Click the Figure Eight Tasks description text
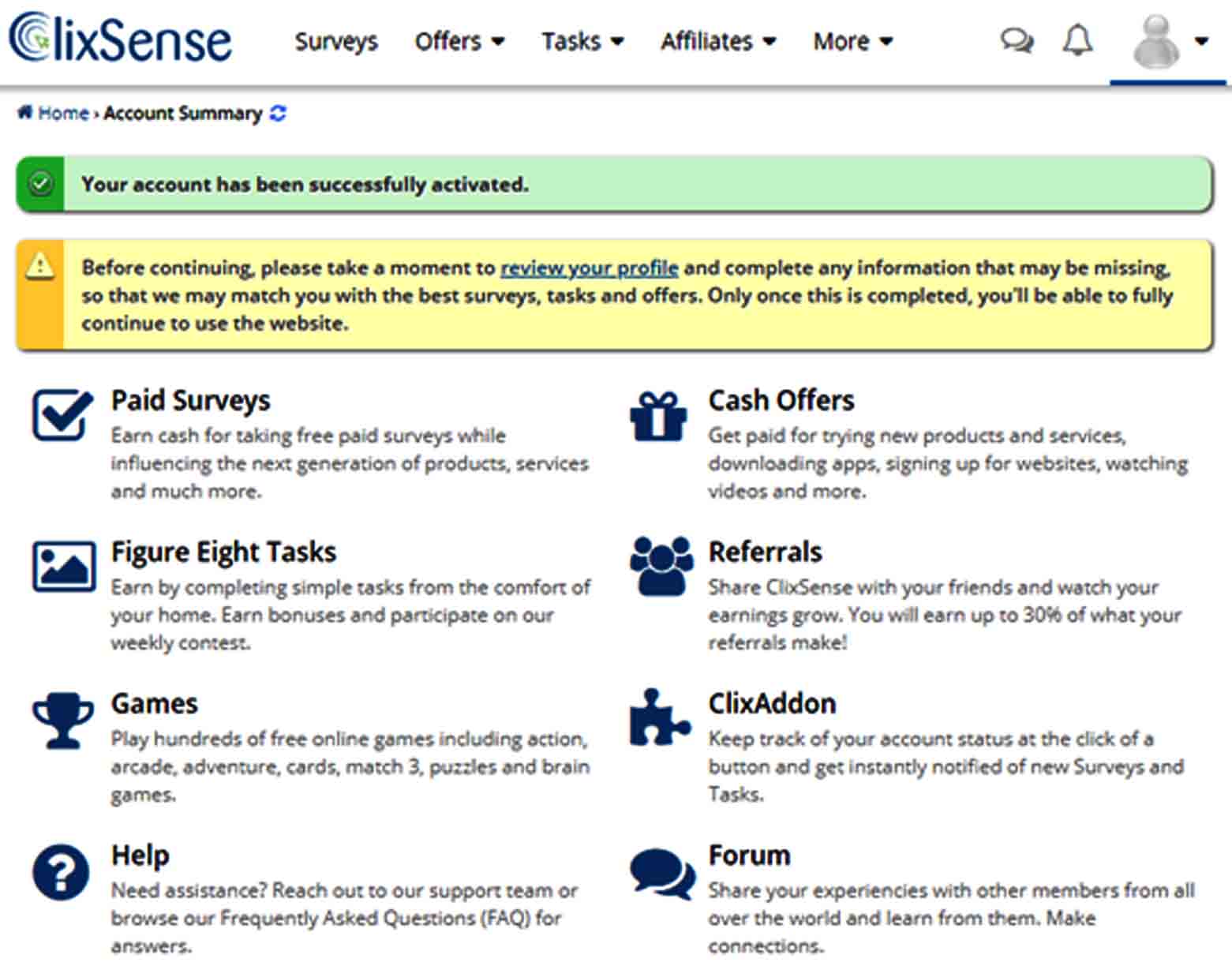Image resolution: width=1232 pixels, height=966 pixels. (x=350, y=615)
